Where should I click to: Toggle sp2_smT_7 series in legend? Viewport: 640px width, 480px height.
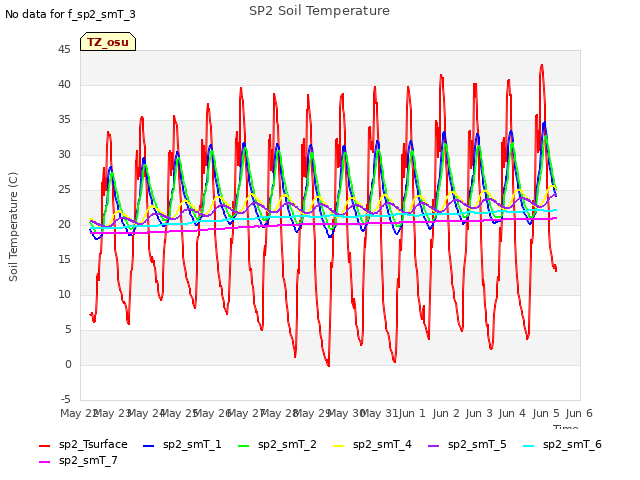pyautogui.click(x=78, y=460)
